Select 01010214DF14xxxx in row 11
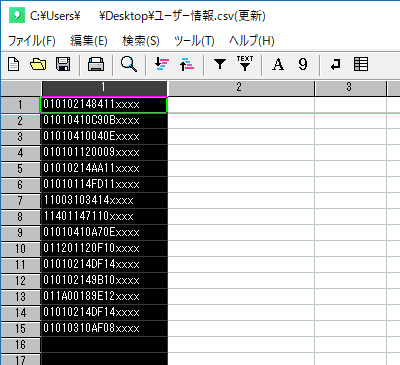This screenshot has width=400, height=365. click(x=104, y=265)
